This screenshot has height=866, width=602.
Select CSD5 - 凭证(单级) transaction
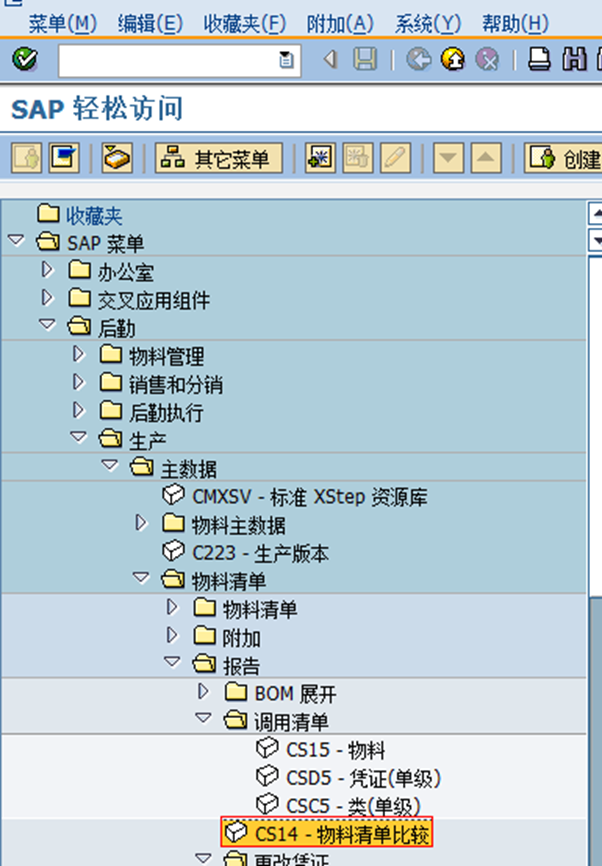(x=363, y=778)
